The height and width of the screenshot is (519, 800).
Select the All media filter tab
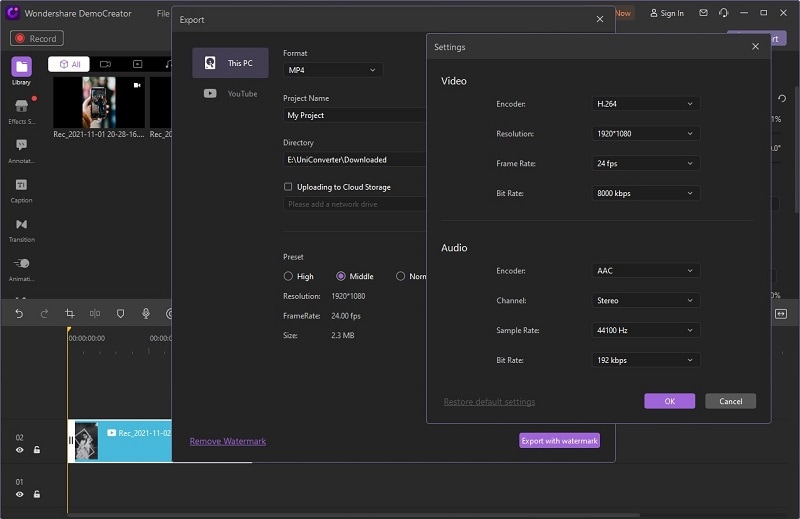pyautogui.click(x=69, y=64)
